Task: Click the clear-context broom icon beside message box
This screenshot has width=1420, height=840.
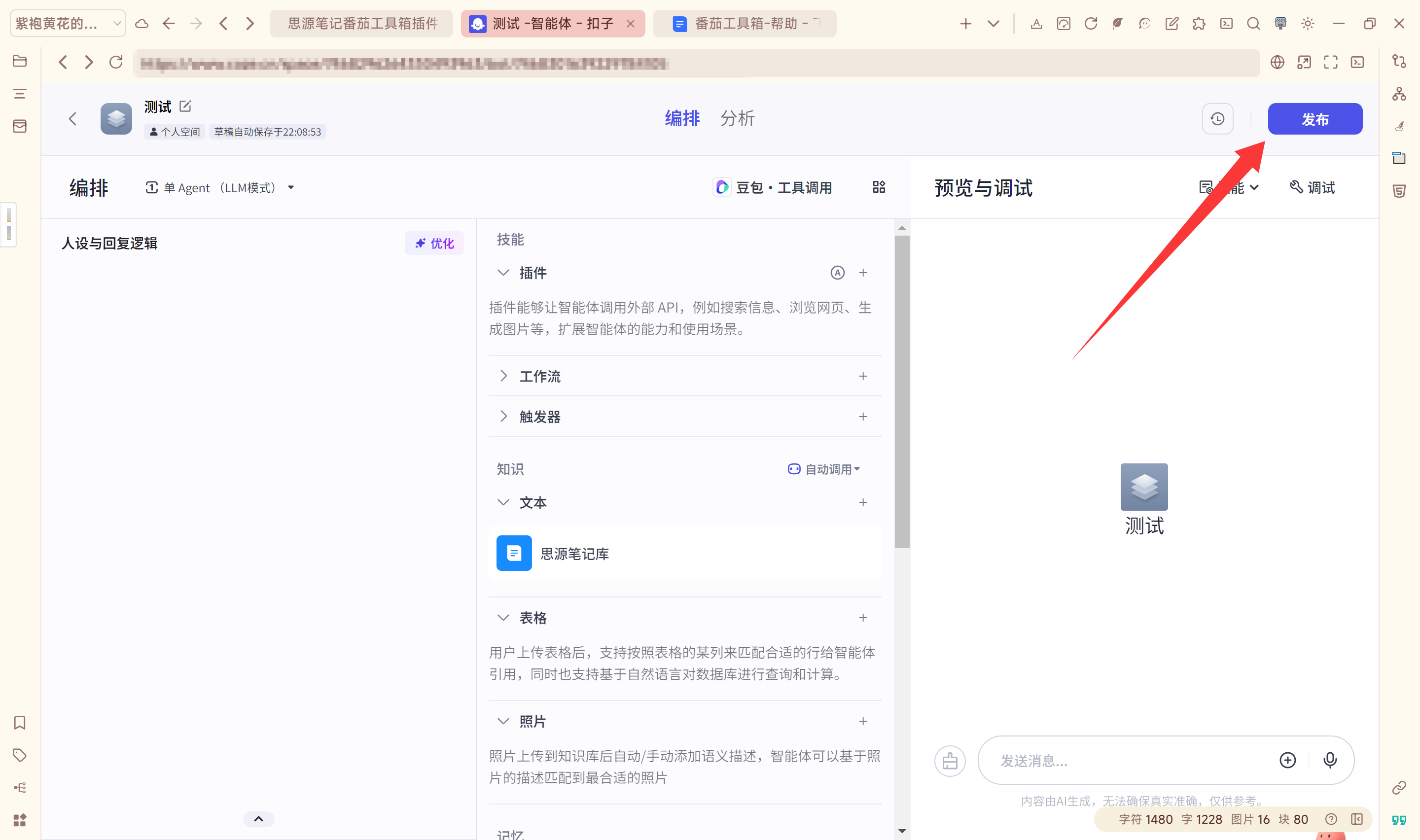Action: tap(949, 761)
